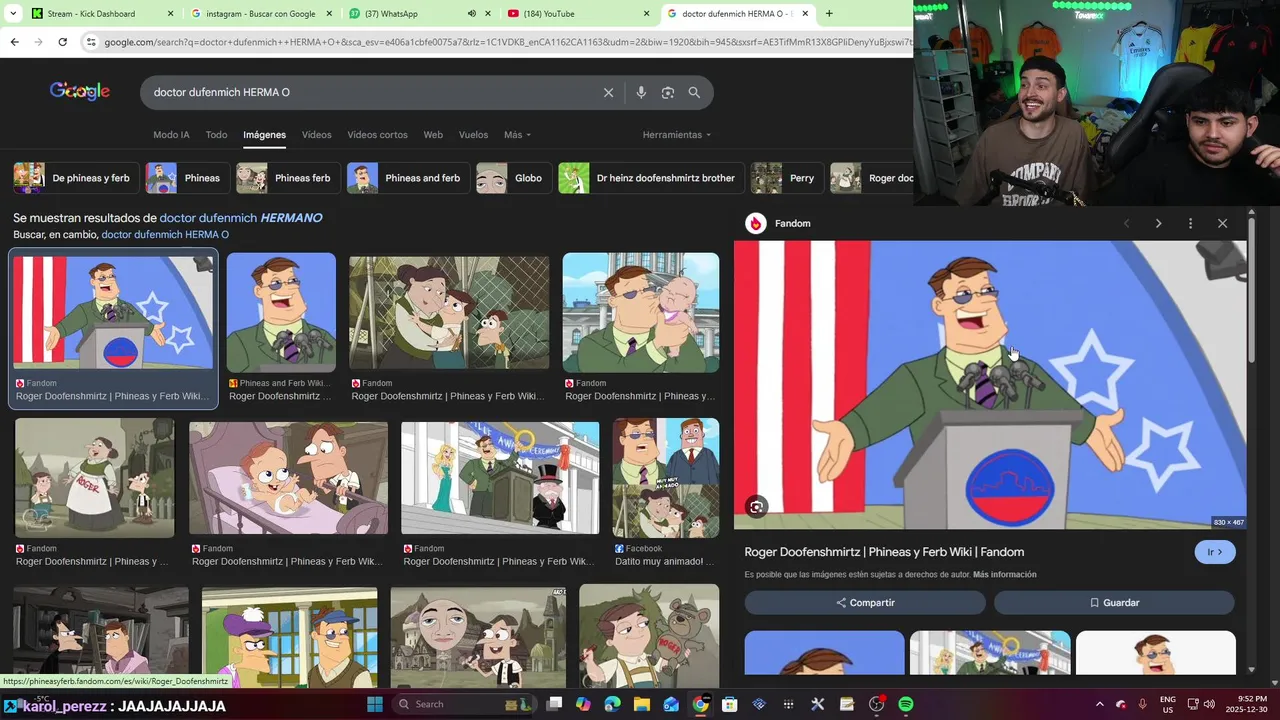The height and width of the screenshot is (720, 1280).
Task: Mute the WhatsApp tab audio icon
Action: [x=471, y=14]
